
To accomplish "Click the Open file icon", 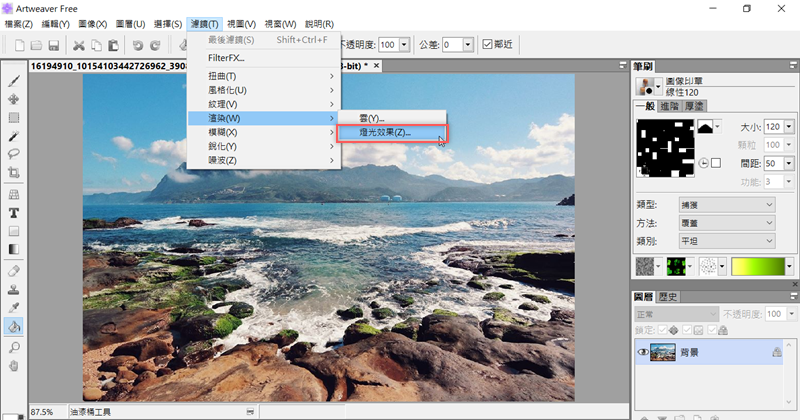I will pyautogui.click(x=36, y=45).
